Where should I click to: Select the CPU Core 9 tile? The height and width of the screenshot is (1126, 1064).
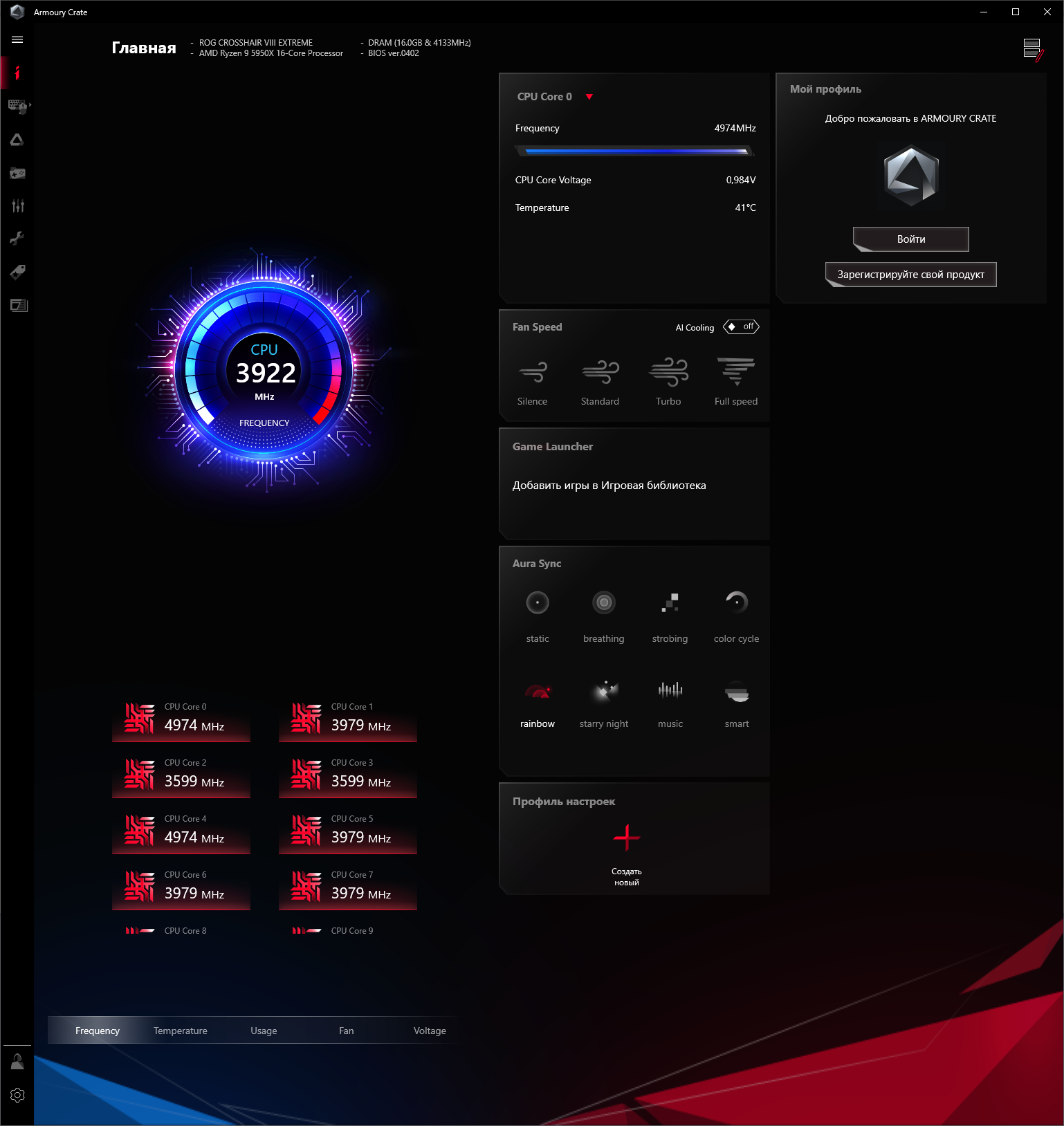click(x=348, y=931)
